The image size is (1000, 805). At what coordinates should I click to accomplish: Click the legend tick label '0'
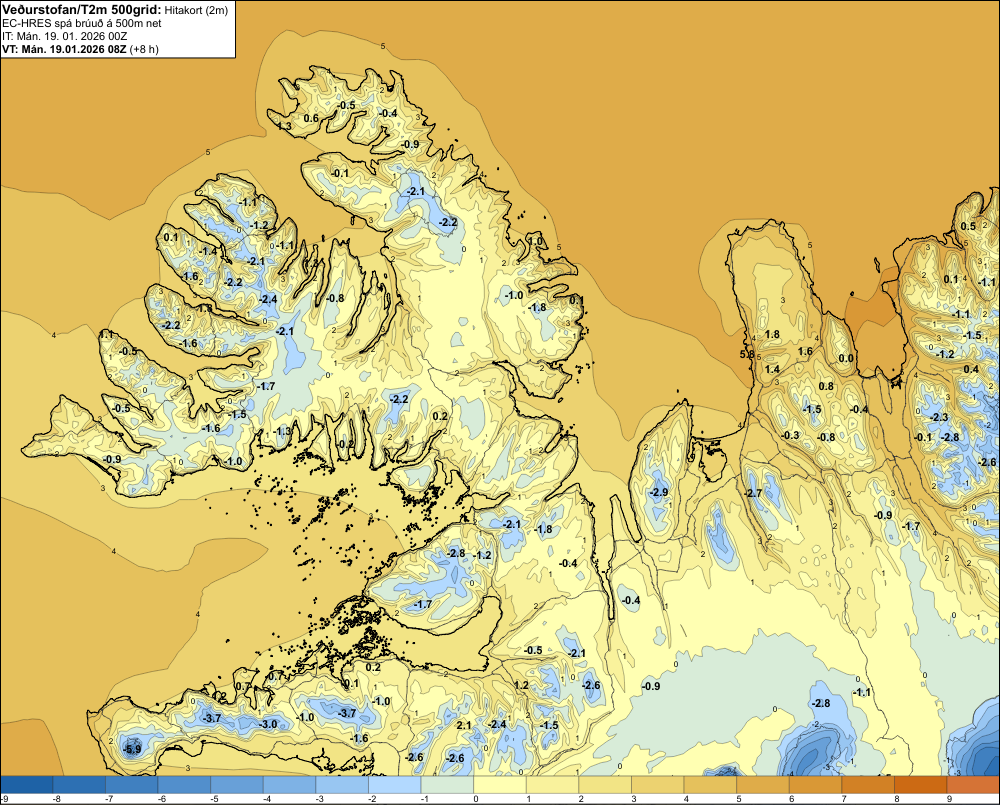(x=476, y=799)
